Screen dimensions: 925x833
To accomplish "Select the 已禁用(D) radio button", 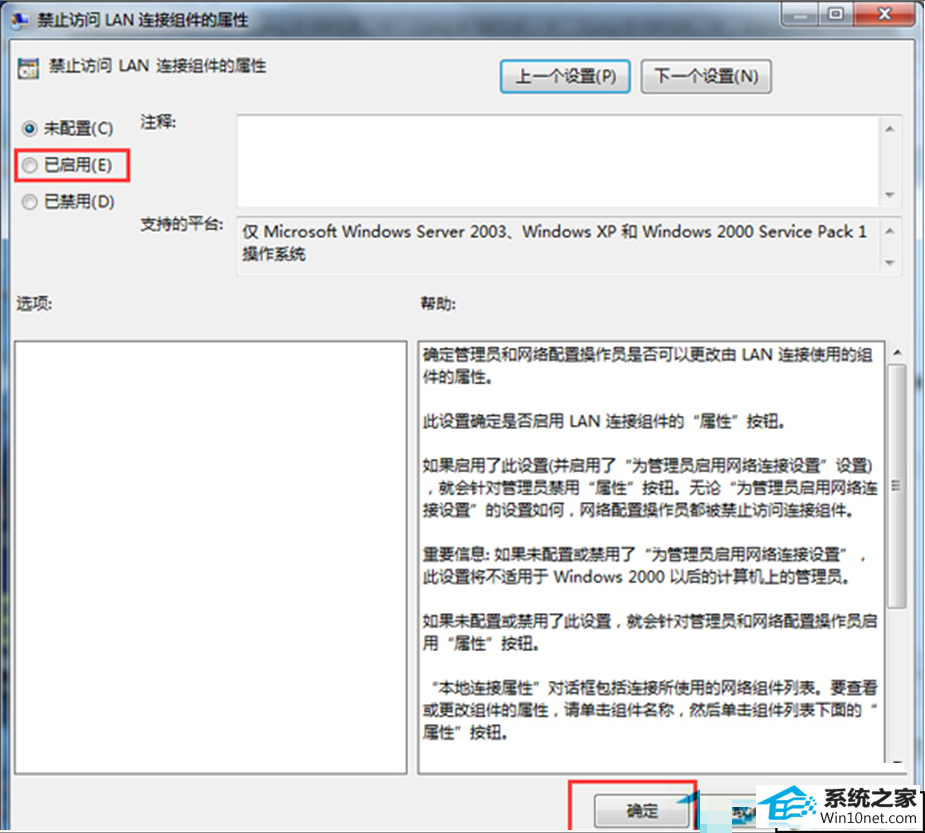I will coord(29,202).
